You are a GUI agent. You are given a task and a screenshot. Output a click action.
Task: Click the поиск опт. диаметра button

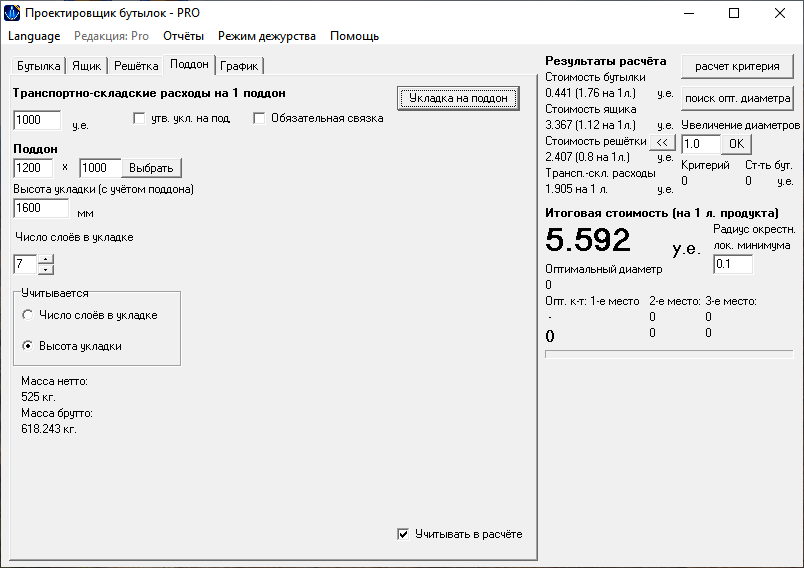(x=737, y=98)
